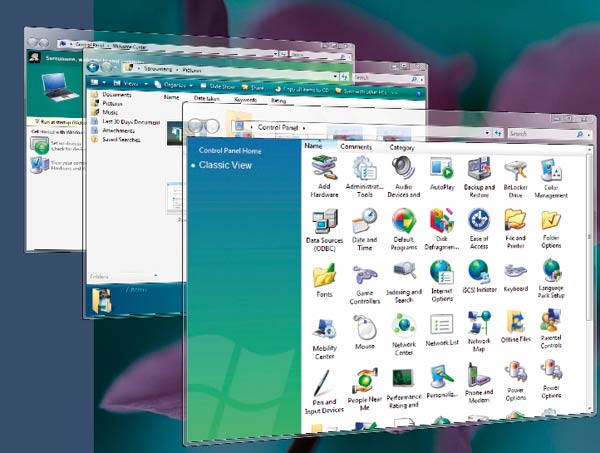This screenshot has width=600, height=453.
Task: Open the Indexing and Search icon
Action: tap(404, 272)
